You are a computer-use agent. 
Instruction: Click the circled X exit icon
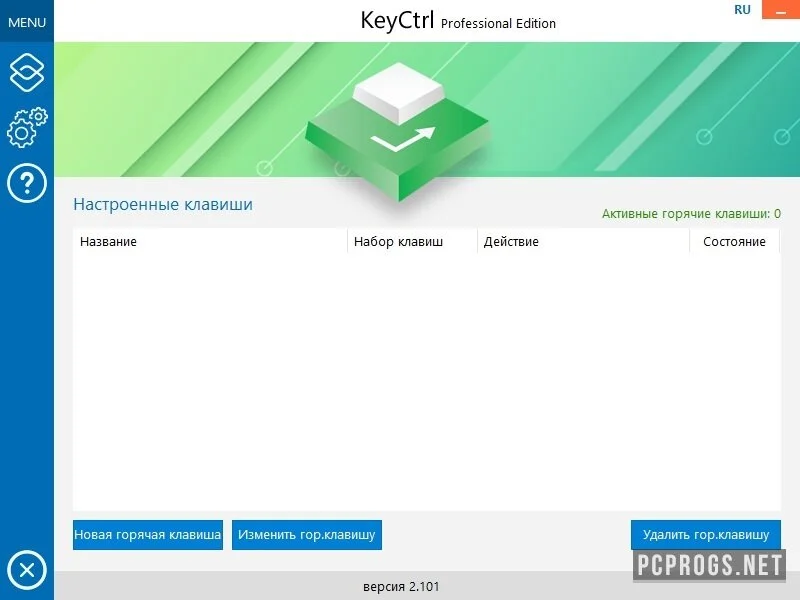click(27, 570)
